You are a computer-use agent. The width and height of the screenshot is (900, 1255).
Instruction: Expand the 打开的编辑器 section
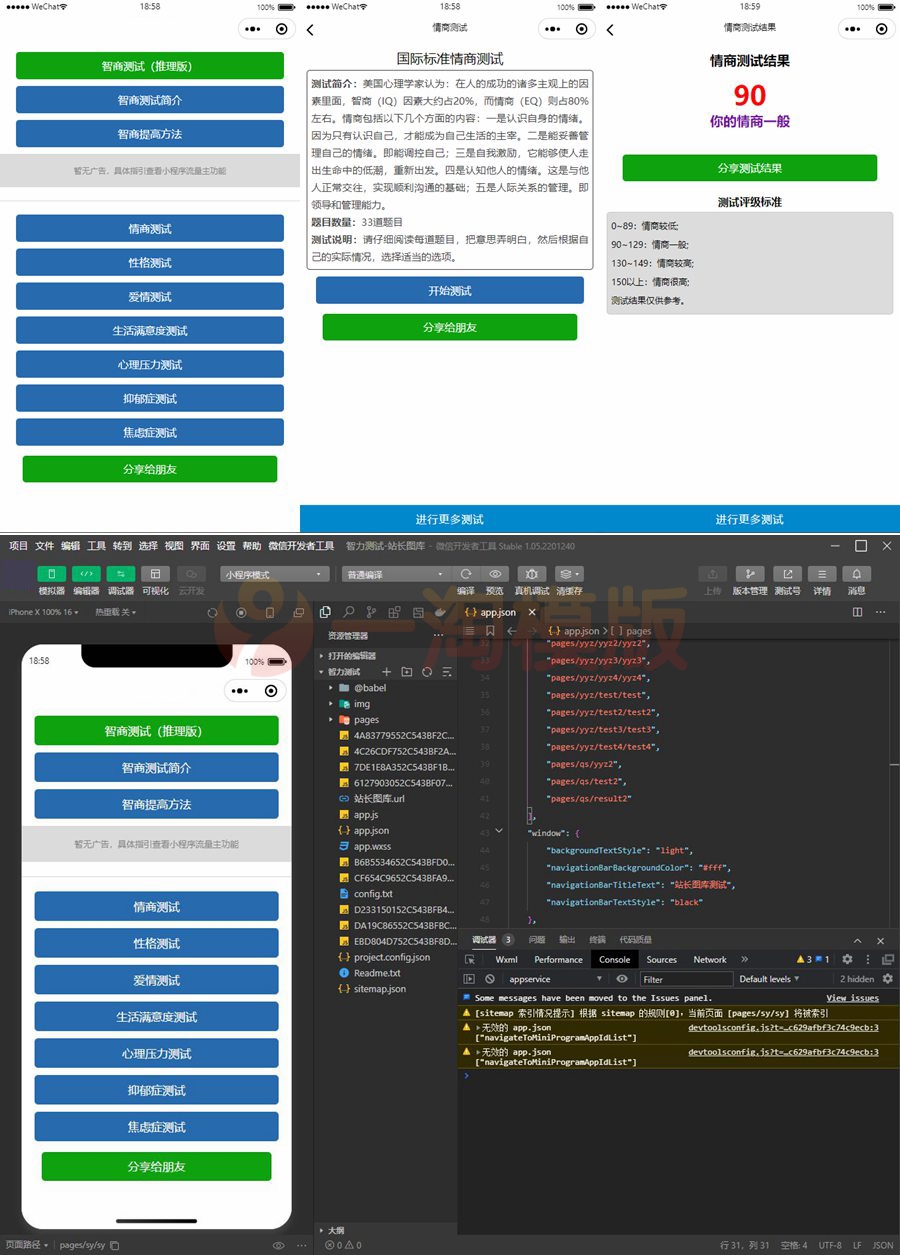tap(321, 656)
